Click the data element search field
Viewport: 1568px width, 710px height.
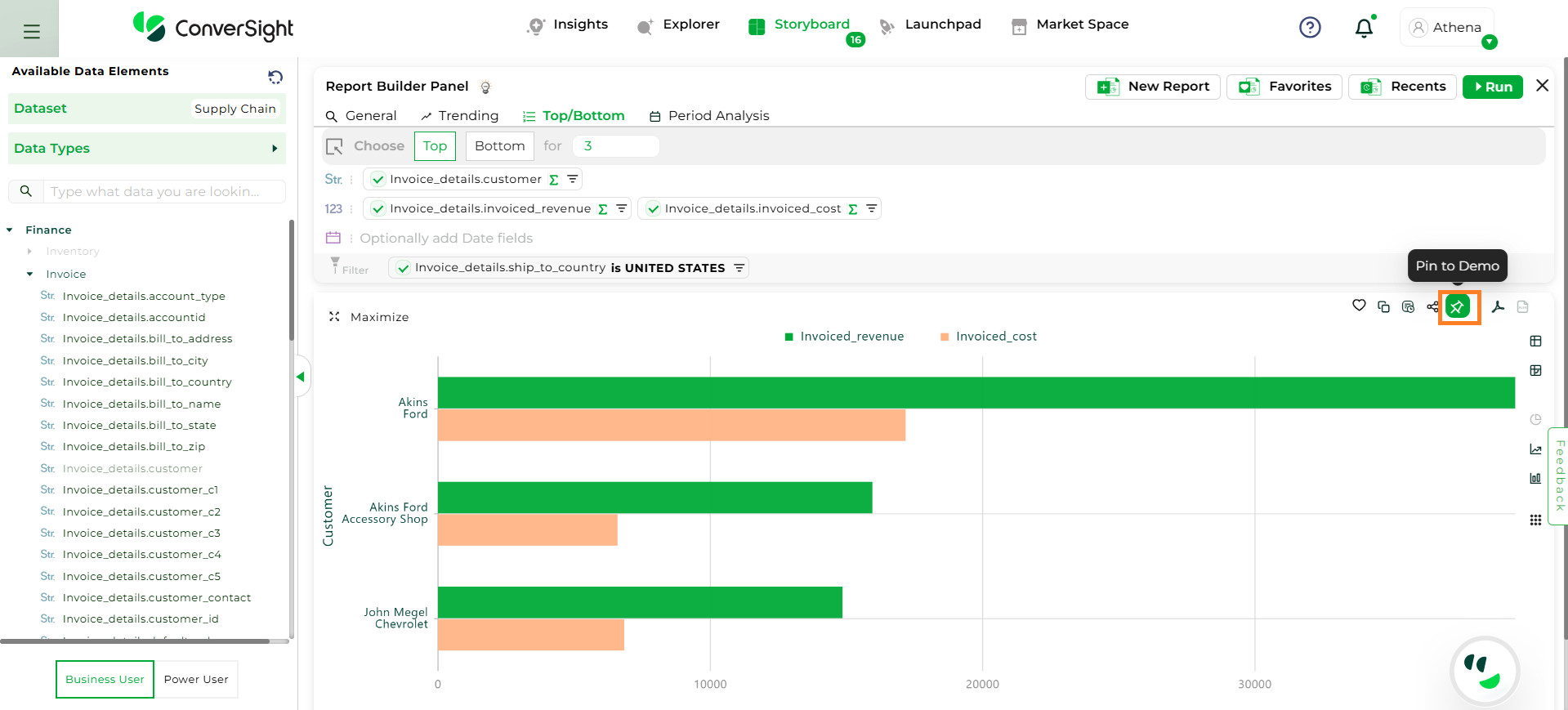(163, 192)
